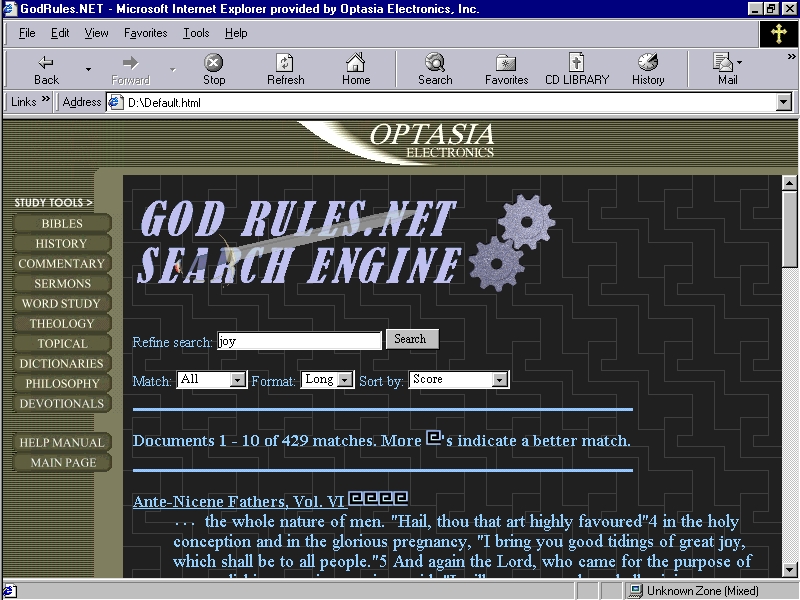
Task: Open the address bar dropdown arrow
Action: (x=783, y=102)
